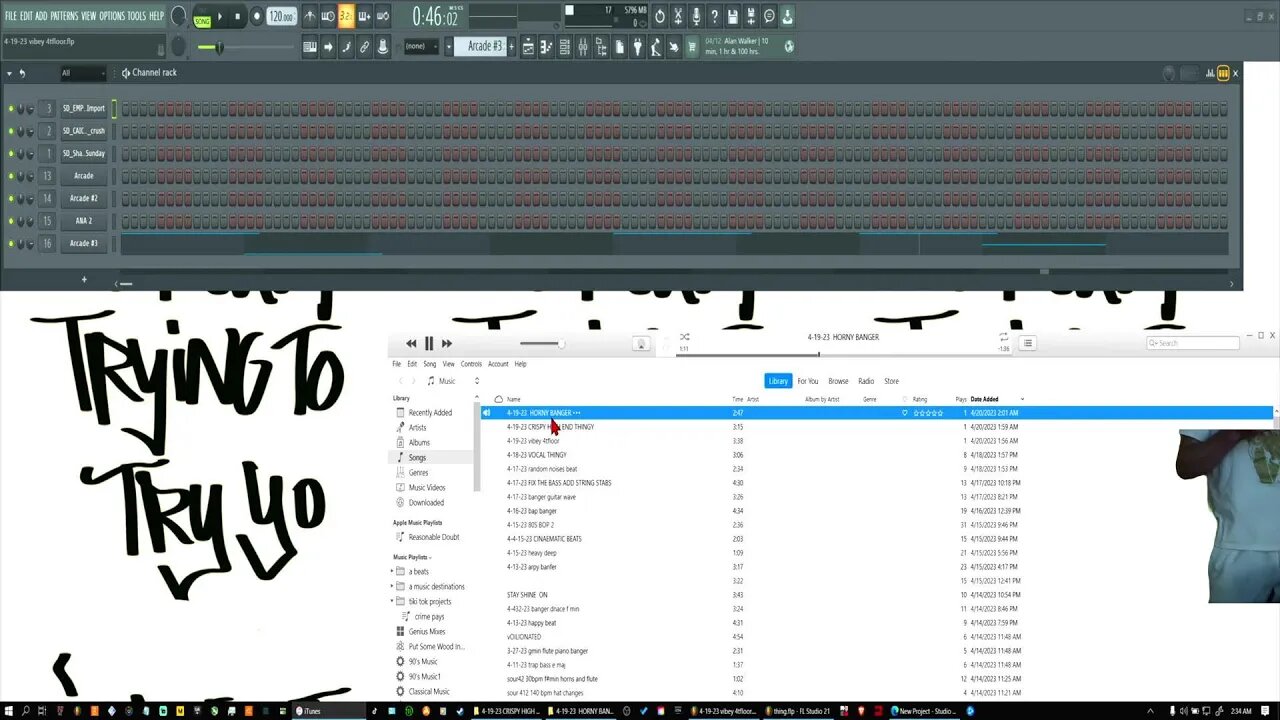
Task: Select Recently Added in iTunes library
Action: [430, 412]
